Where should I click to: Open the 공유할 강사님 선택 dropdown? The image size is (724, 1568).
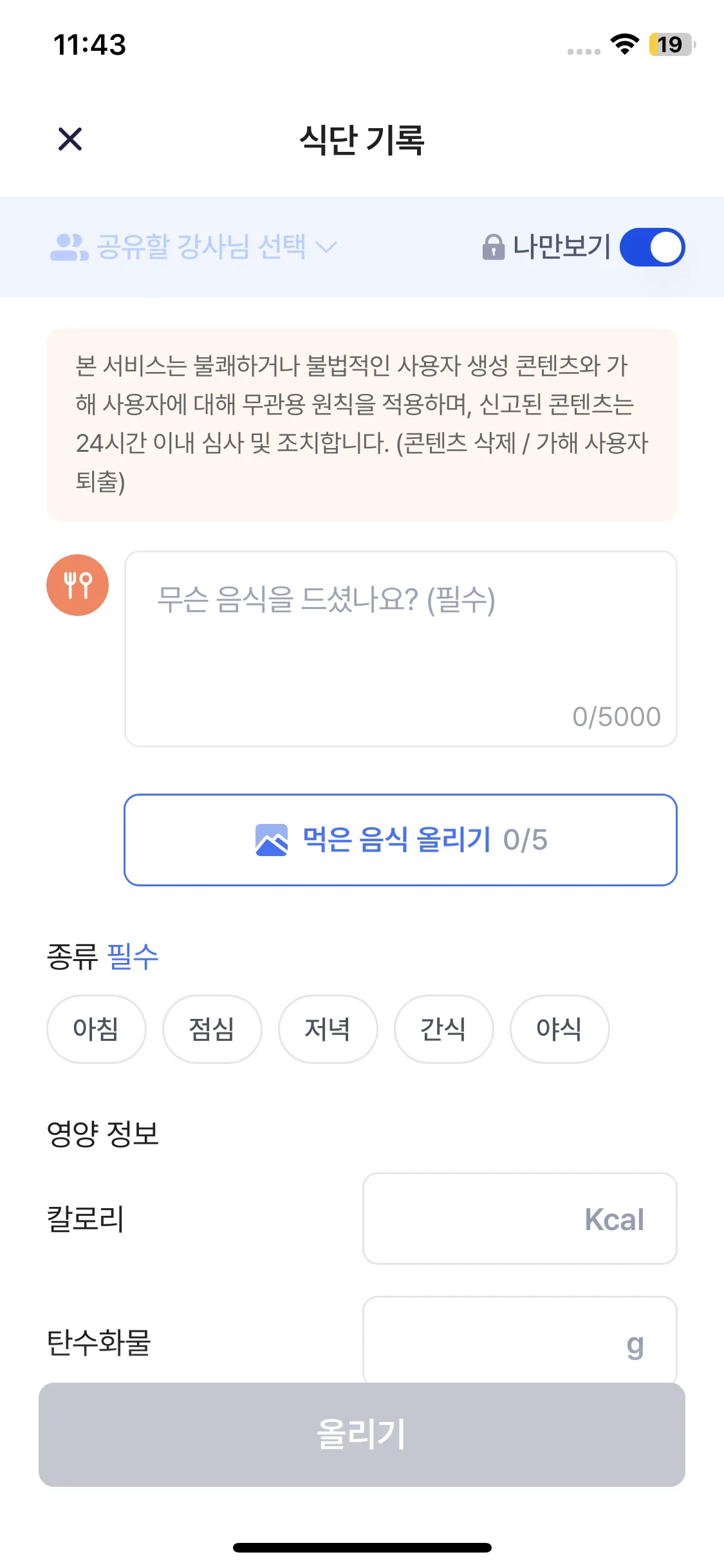point(201,247)
